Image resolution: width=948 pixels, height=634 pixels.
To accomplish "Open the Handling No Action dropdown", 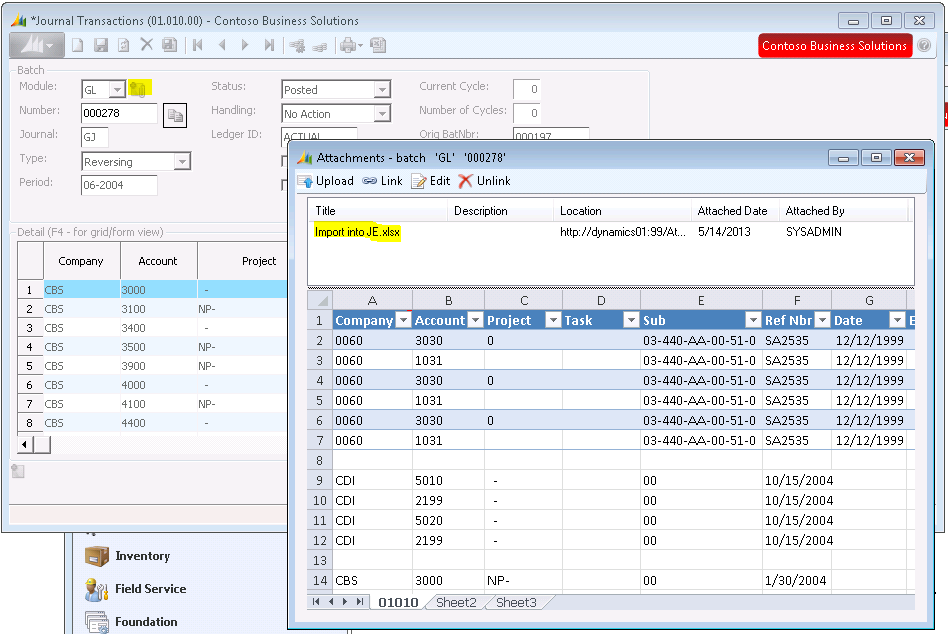I will [381, 114].
